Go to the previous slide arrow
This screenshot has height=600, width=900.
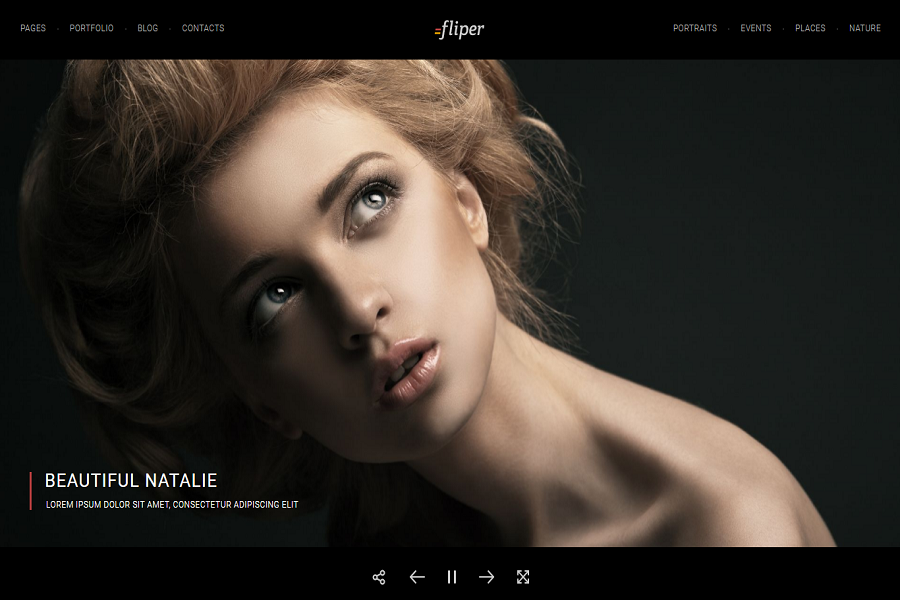point(417,577)
